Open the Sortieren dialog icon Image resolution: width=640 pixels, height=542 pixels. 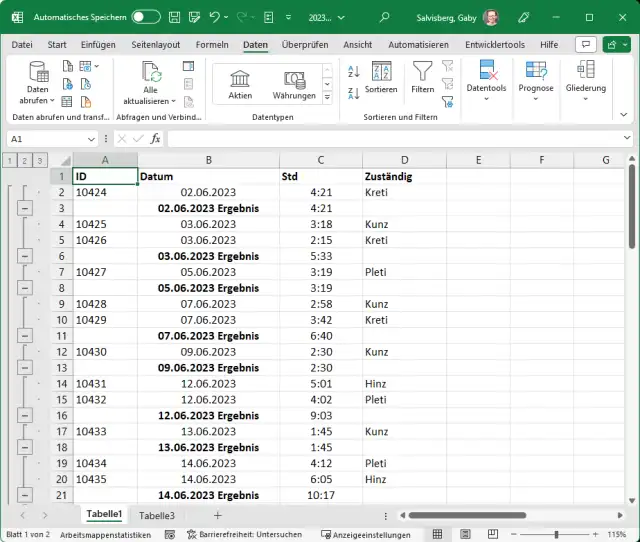(381, 71)
